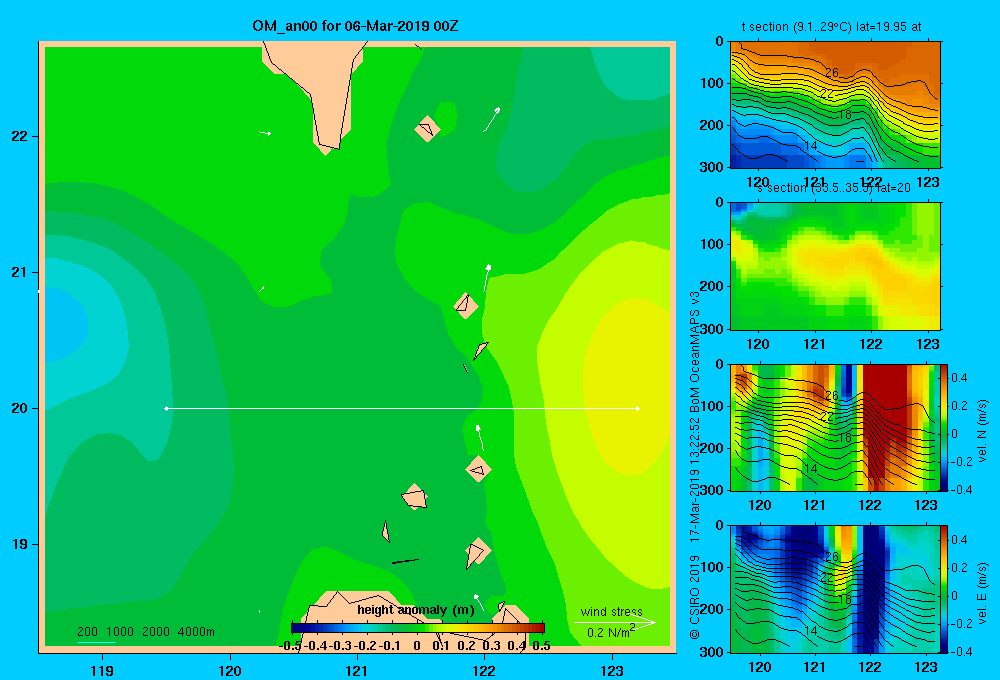Click the 0.4 tick on the vel. N scale
The image size is (1000, 680).
[x=959, y=378]
